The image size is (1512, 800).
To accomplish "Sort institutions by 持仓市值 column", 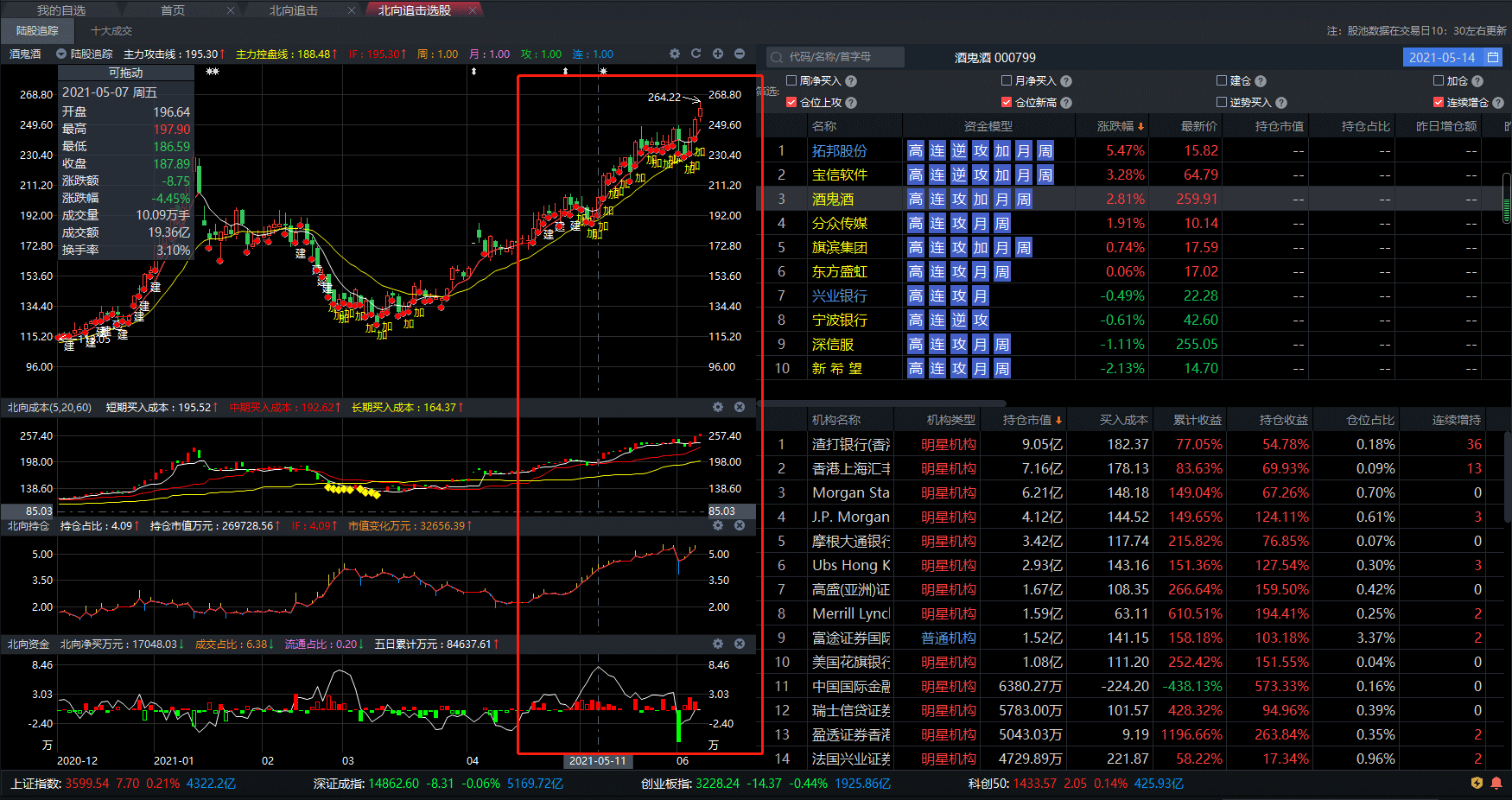I will click(x=1032, y=420).
